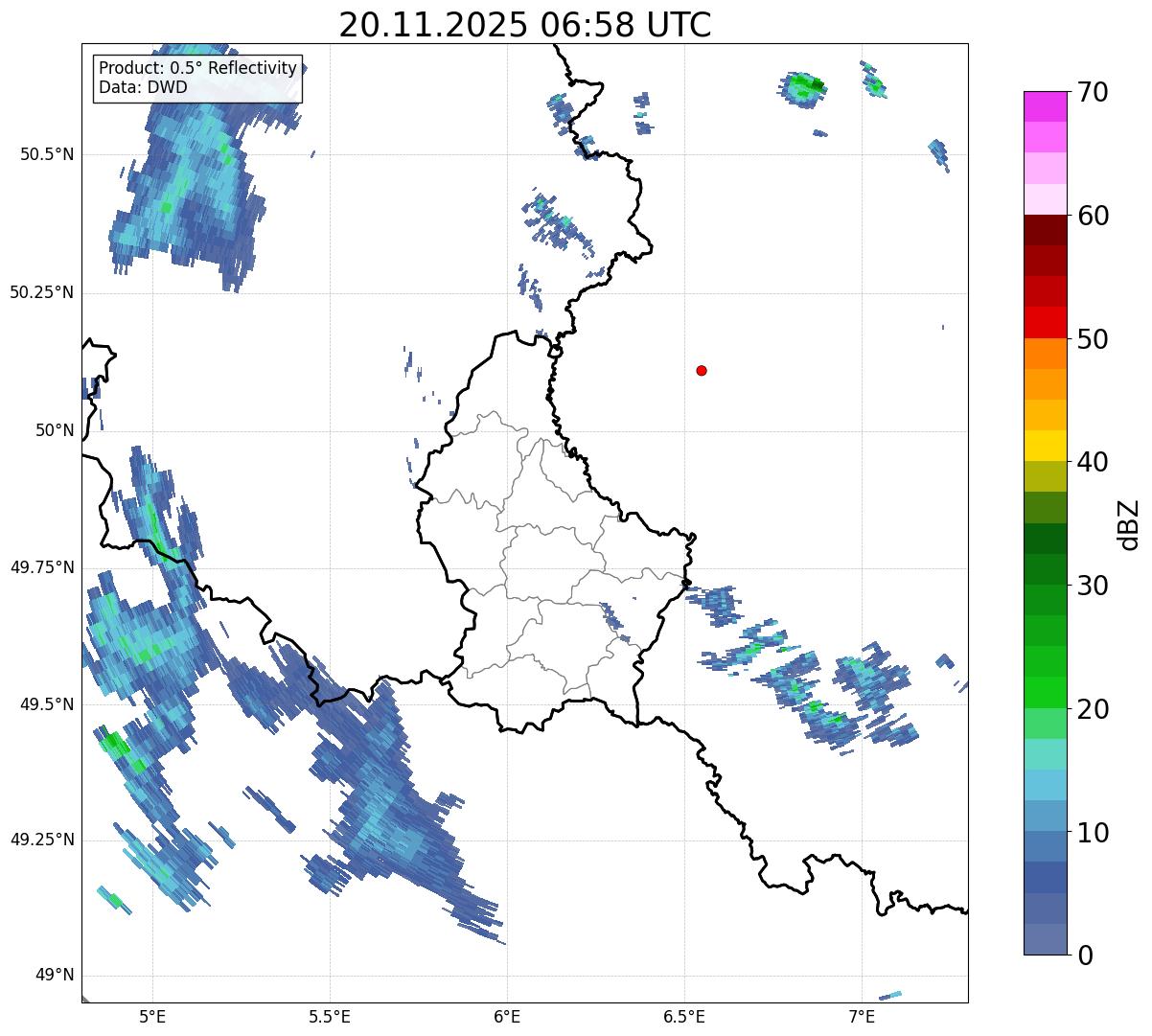Click the yellow 40 dBZ colorbar swatch
1152x1036 pixels.
pos(1045,446)
